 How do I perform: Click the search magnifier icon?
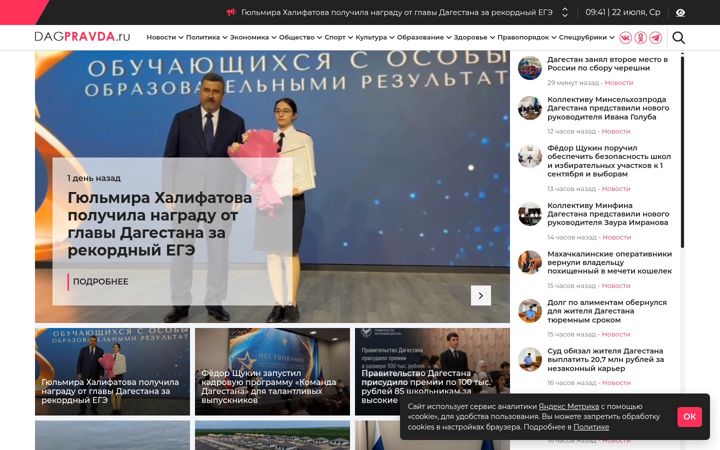coord(678,38)
